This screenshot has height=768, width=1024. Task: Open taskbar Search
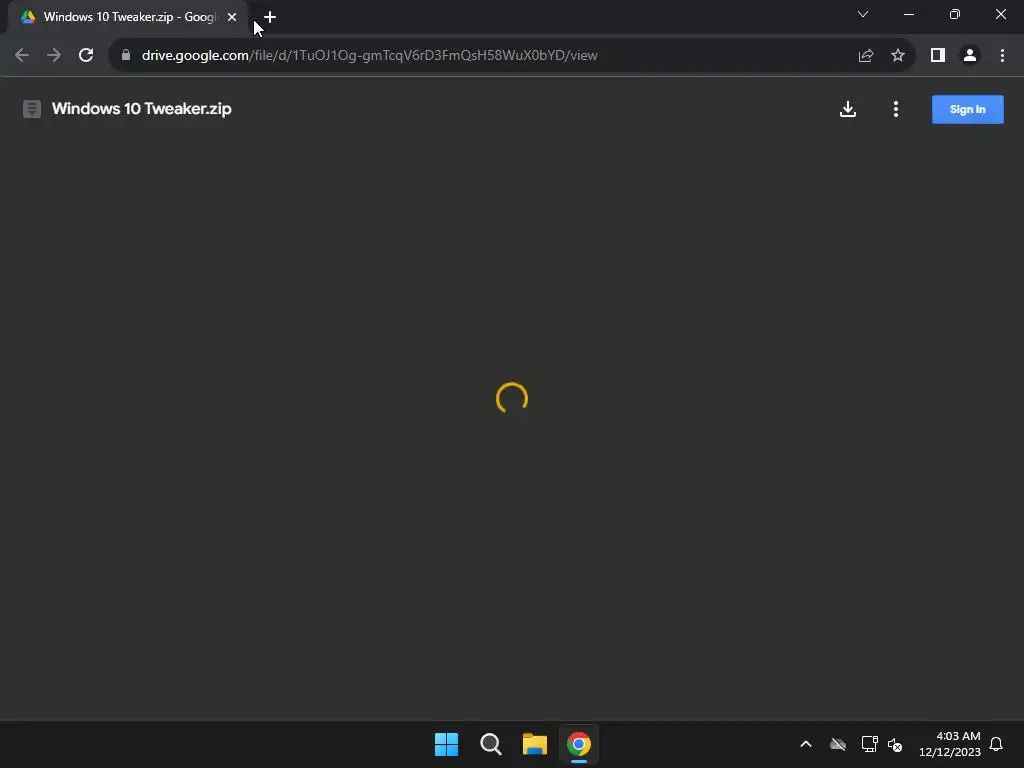click(490, 744)
